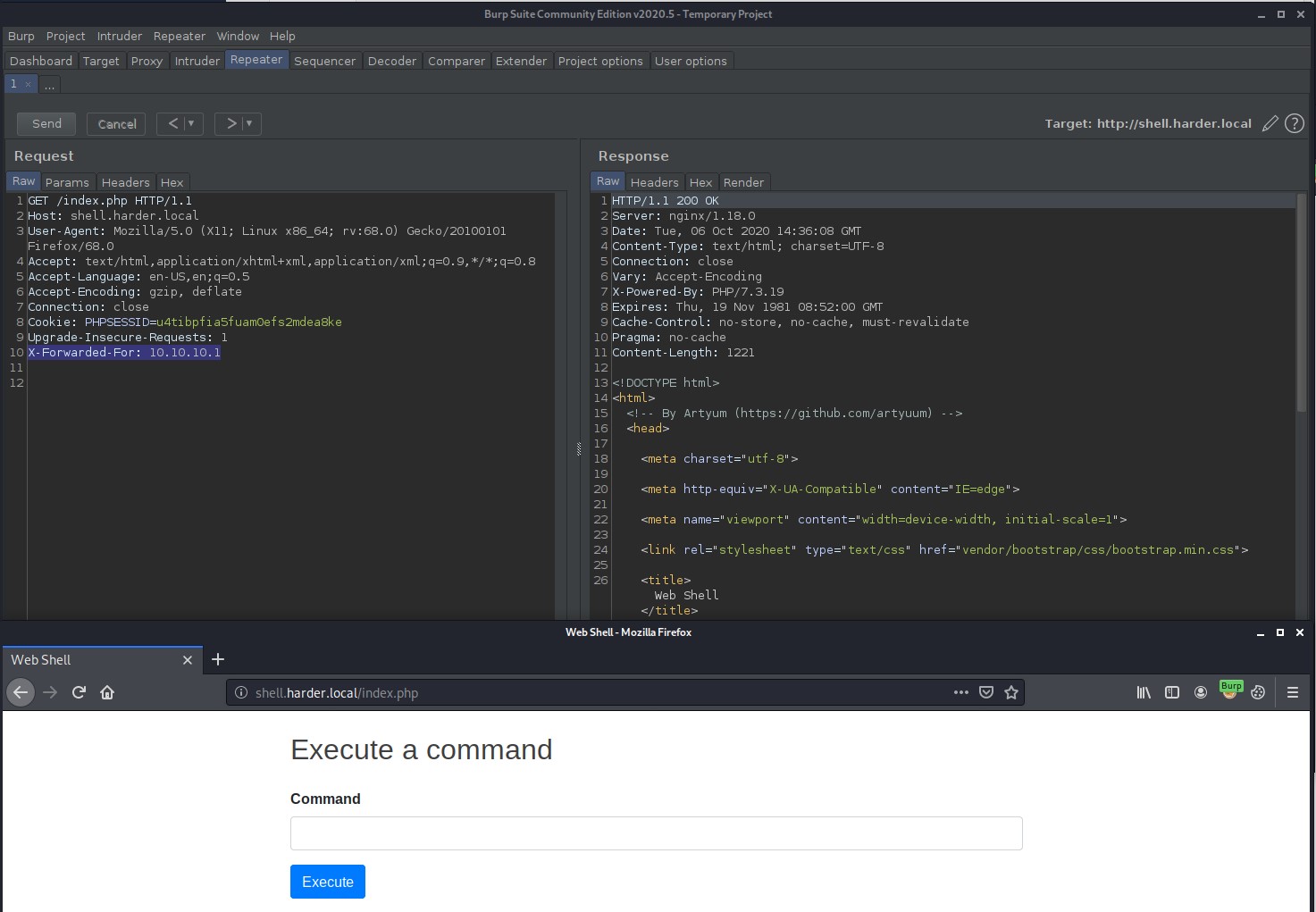This screenshot has width=1316, height=912.
Task: Open page actions three-dots menu
Action: point(961,692)
